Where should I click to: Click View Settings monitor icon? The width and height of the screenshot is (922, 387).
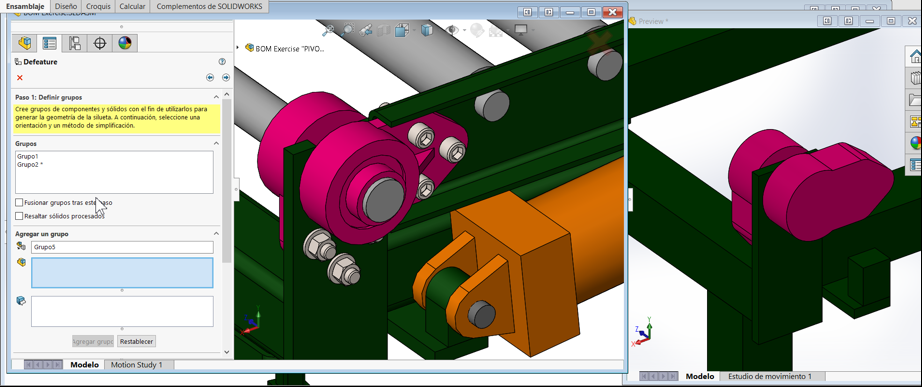coord(520,29)
